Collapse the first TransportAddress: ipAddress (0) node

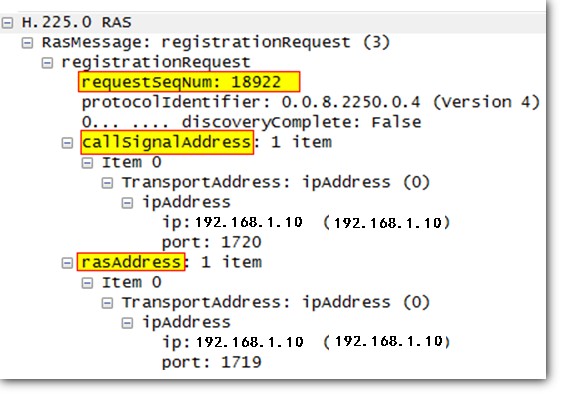tap(107, 183)
